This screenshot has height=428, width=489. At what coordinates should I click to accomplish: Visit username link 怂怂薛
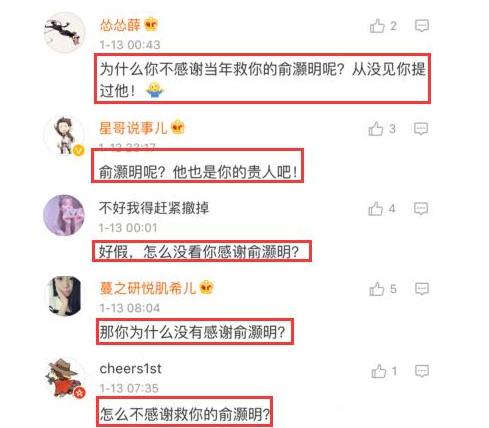coord(120,25)
